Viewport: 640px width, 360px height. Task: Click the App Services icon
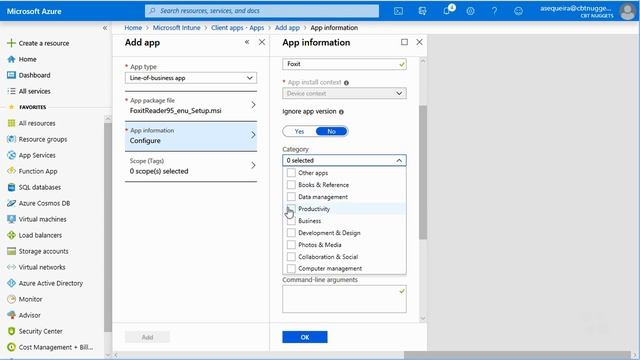click(11, 155)
